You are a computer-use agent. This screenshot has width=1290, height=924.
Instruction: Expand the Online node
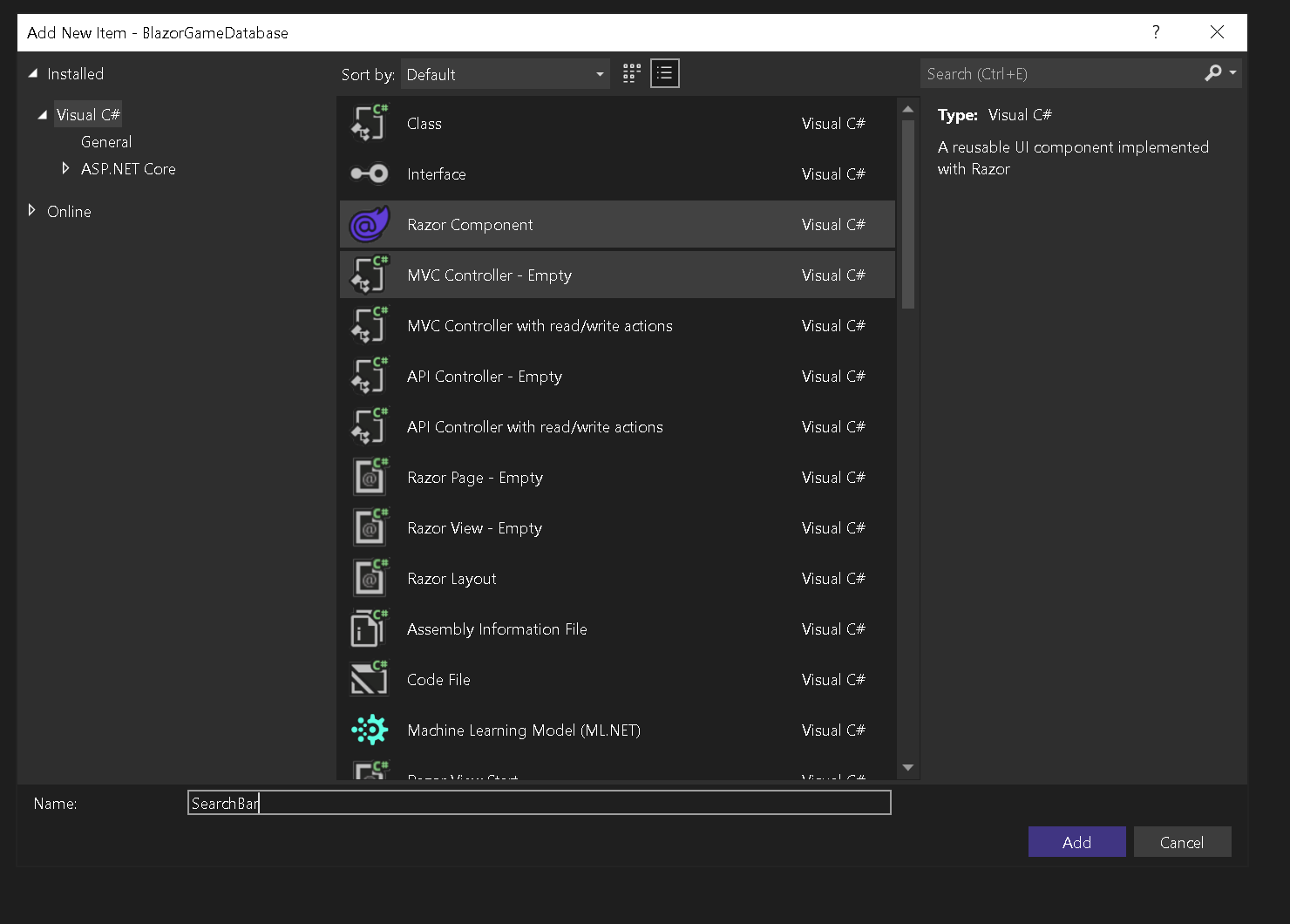(31, 210)
